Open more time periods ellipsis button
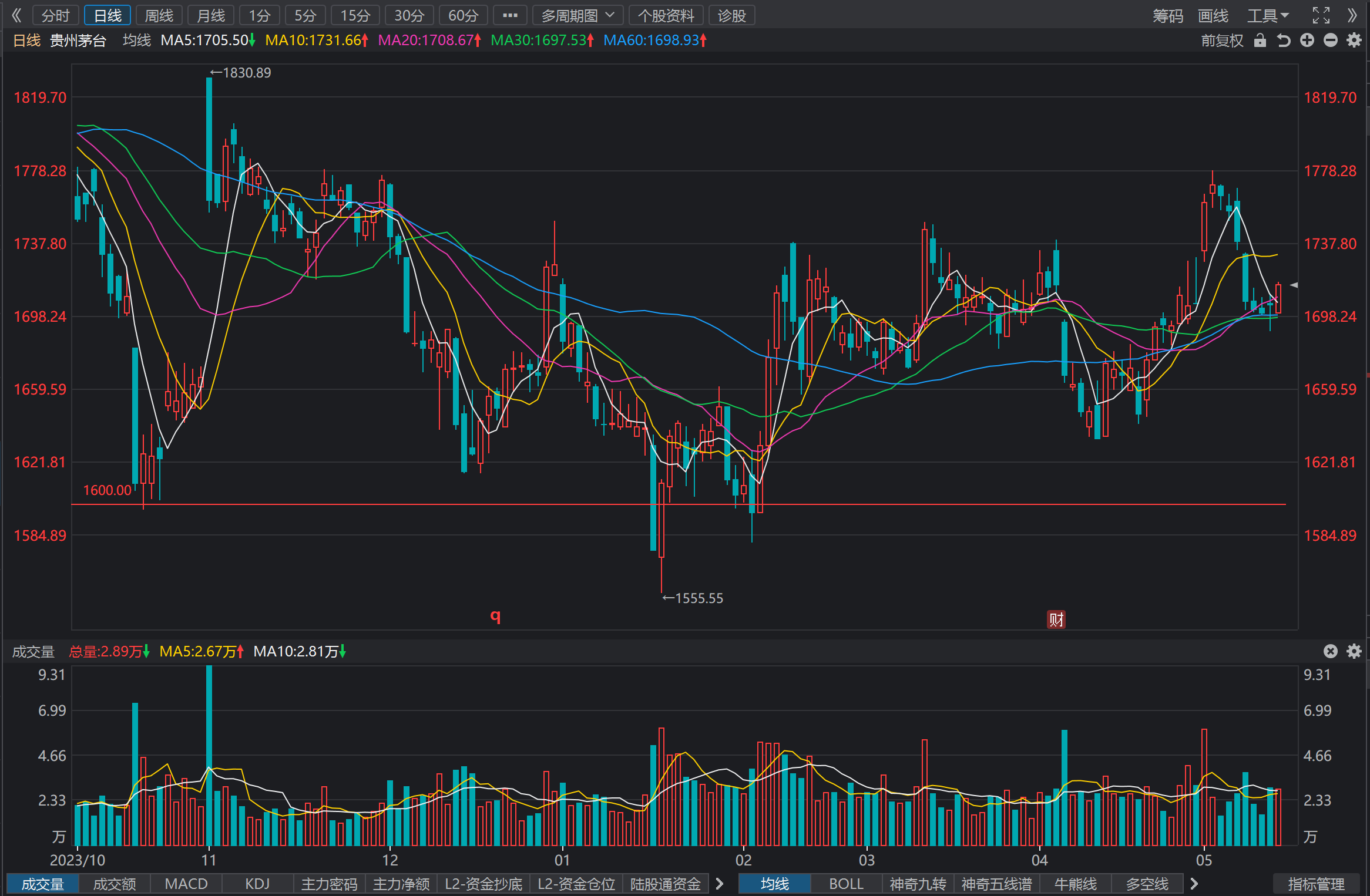Image resolution: width=1370 pixels, height=896 pixels. click(x=510, y=15)
